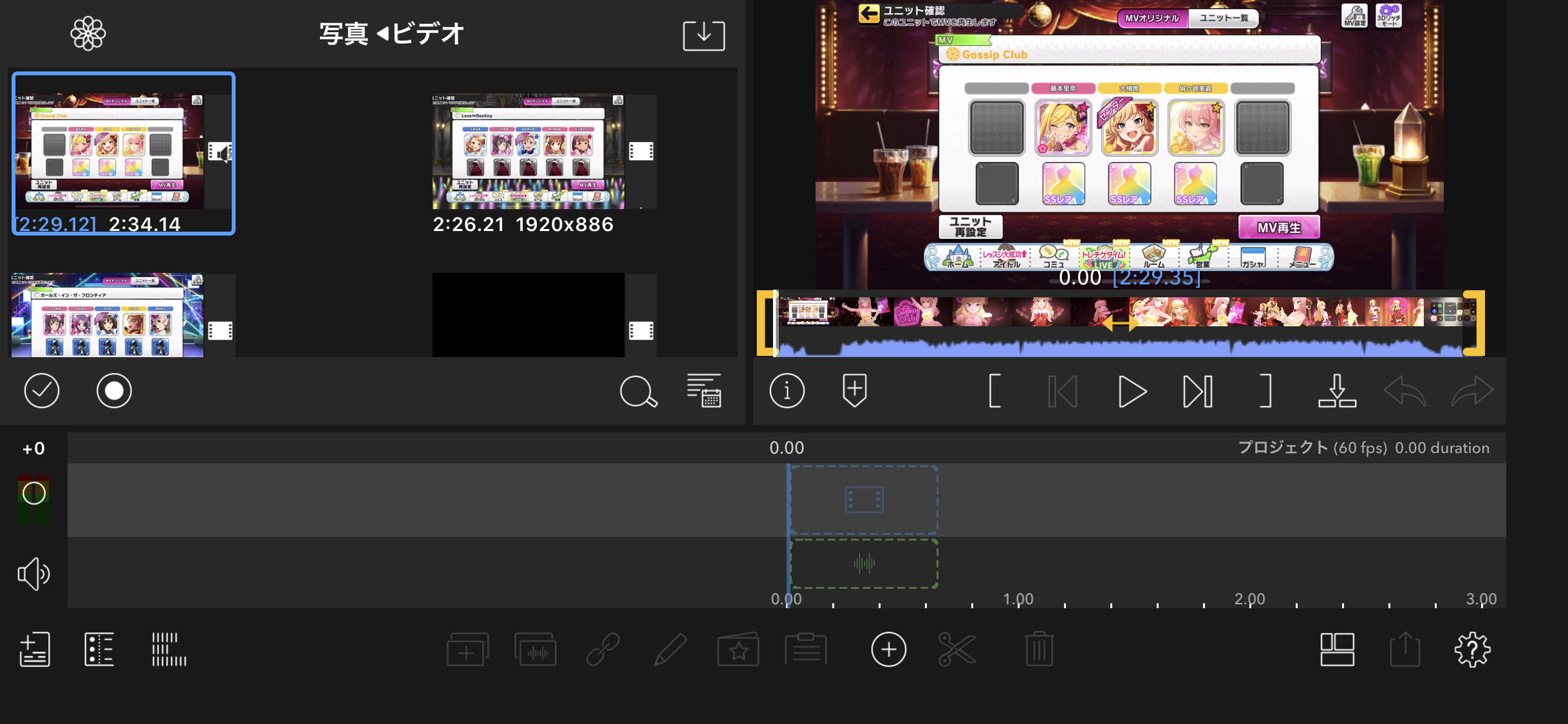1568x724 pixels.
Task: Click the 0.00 preview timecode
Action: coord(1080,277)
